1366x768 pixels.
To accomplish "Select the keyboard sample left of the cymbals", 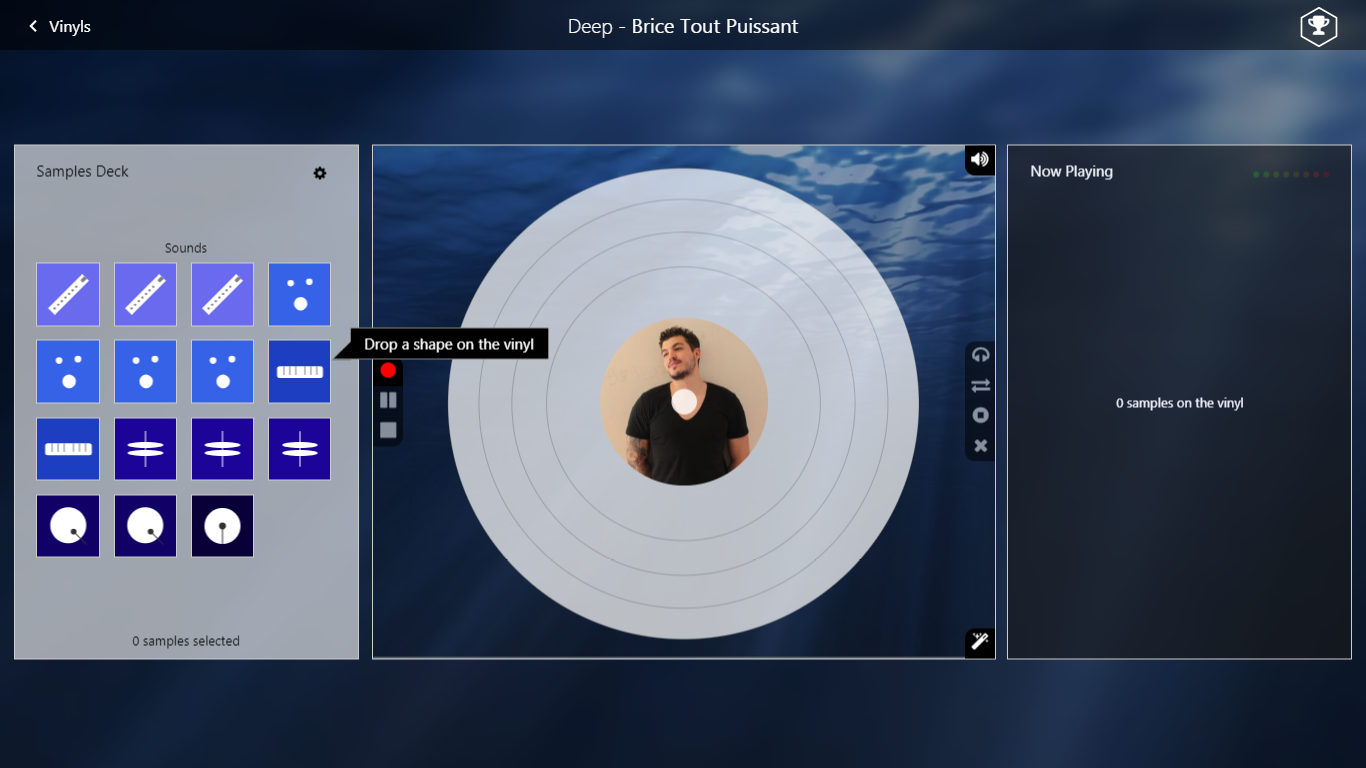I will coord(68,449).
